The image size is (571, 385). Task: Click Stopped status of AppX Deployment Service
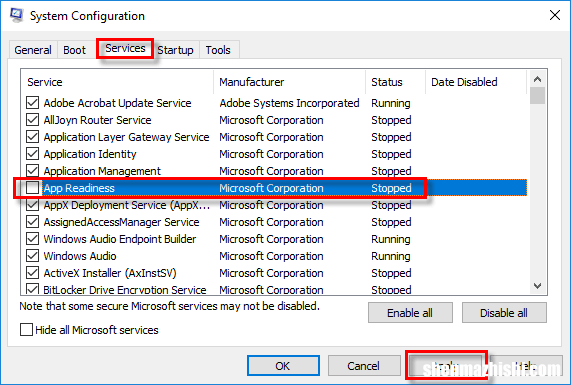pos(391,205)
